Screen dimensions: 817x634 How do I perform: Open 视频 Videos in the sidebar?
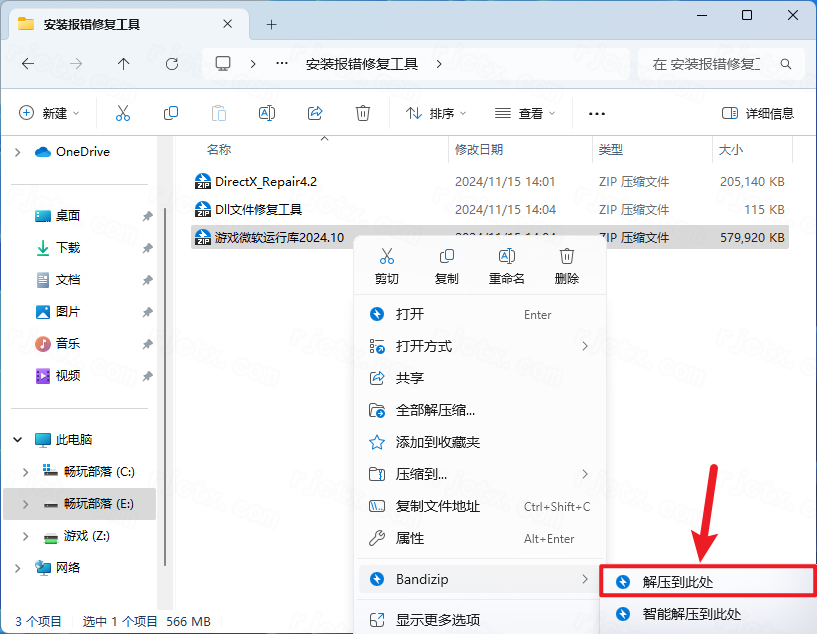68,376
